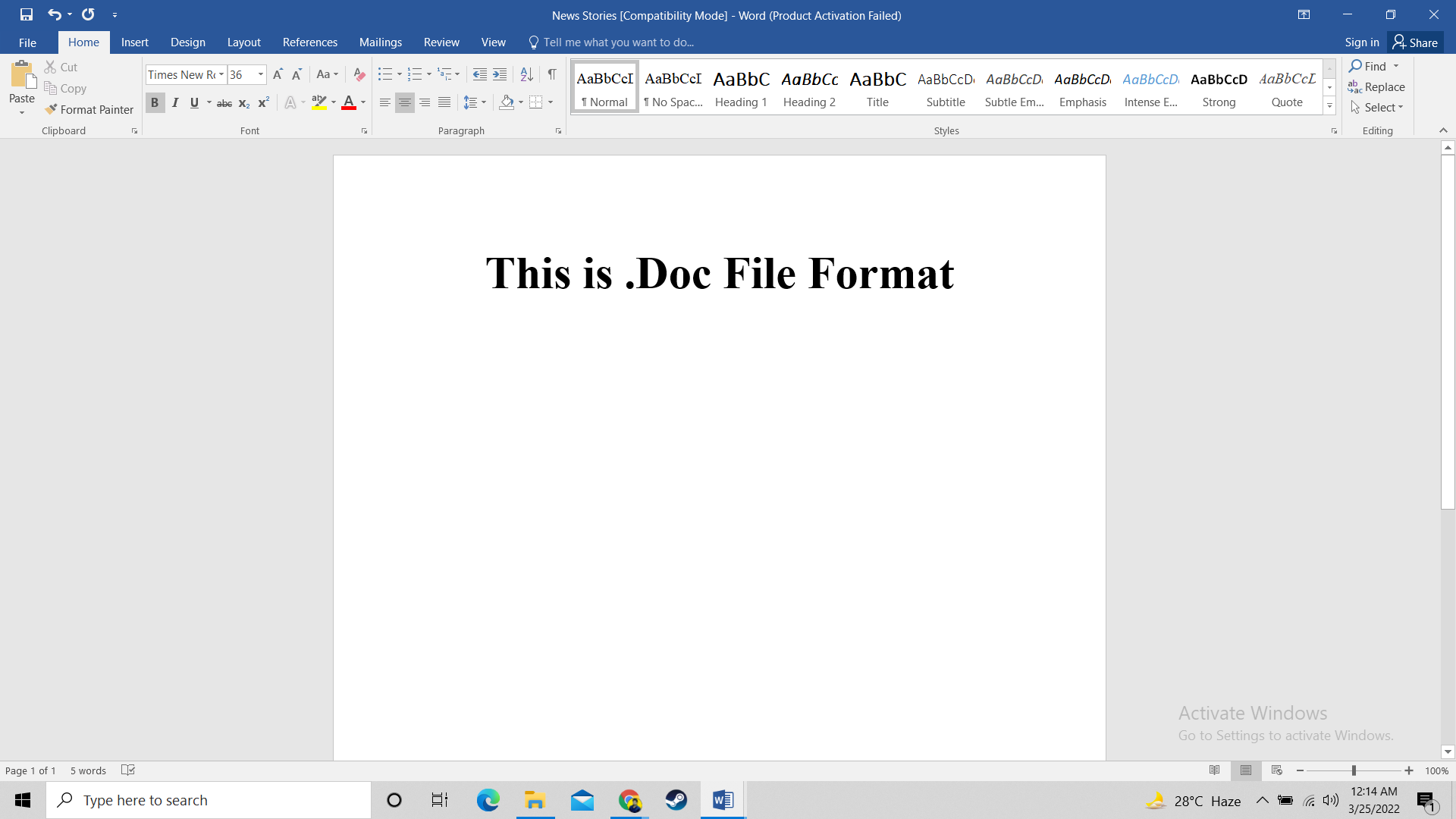Toggle Italic formatting
Viewport: 1456px width, 819px height.
(175, 102)
